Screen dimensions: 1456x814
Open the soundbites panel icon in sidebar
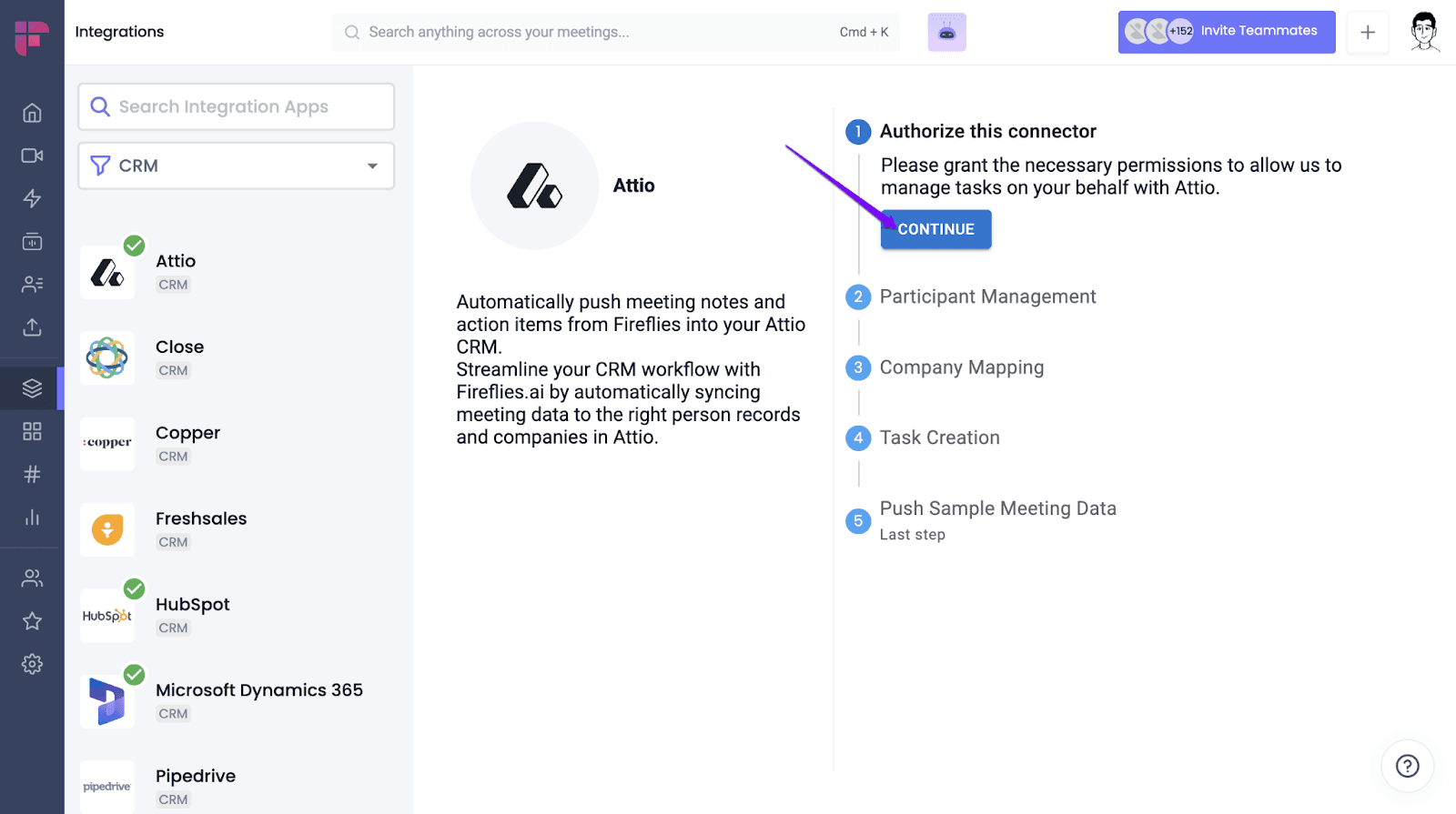pos(32,242)
